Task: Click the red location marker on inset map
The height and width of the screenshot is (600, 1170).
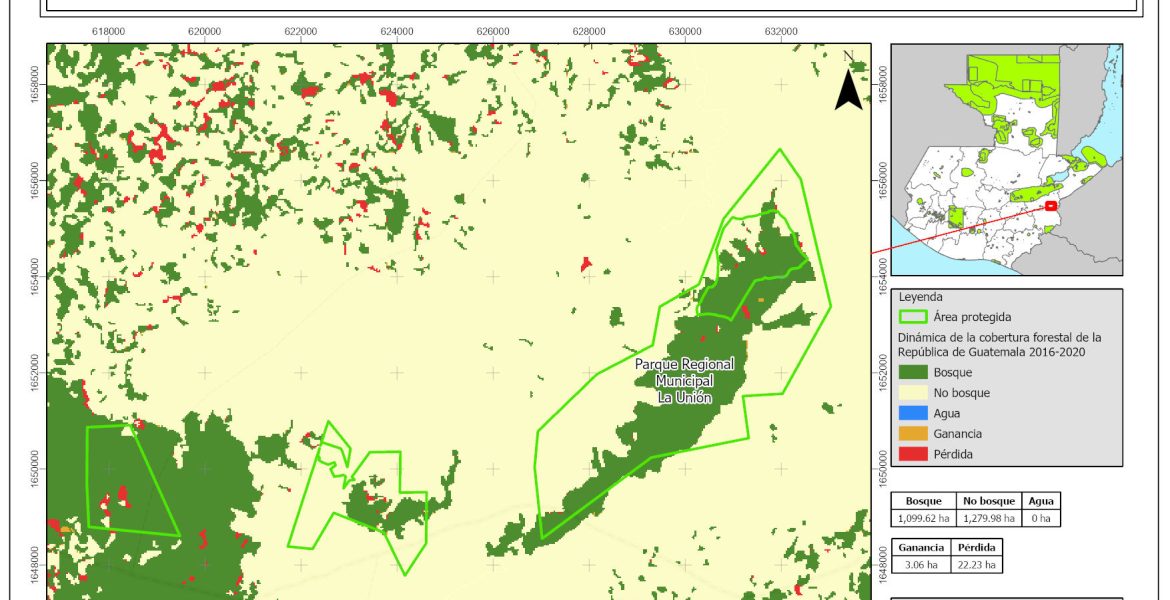Action: [x=1051, y=205]
